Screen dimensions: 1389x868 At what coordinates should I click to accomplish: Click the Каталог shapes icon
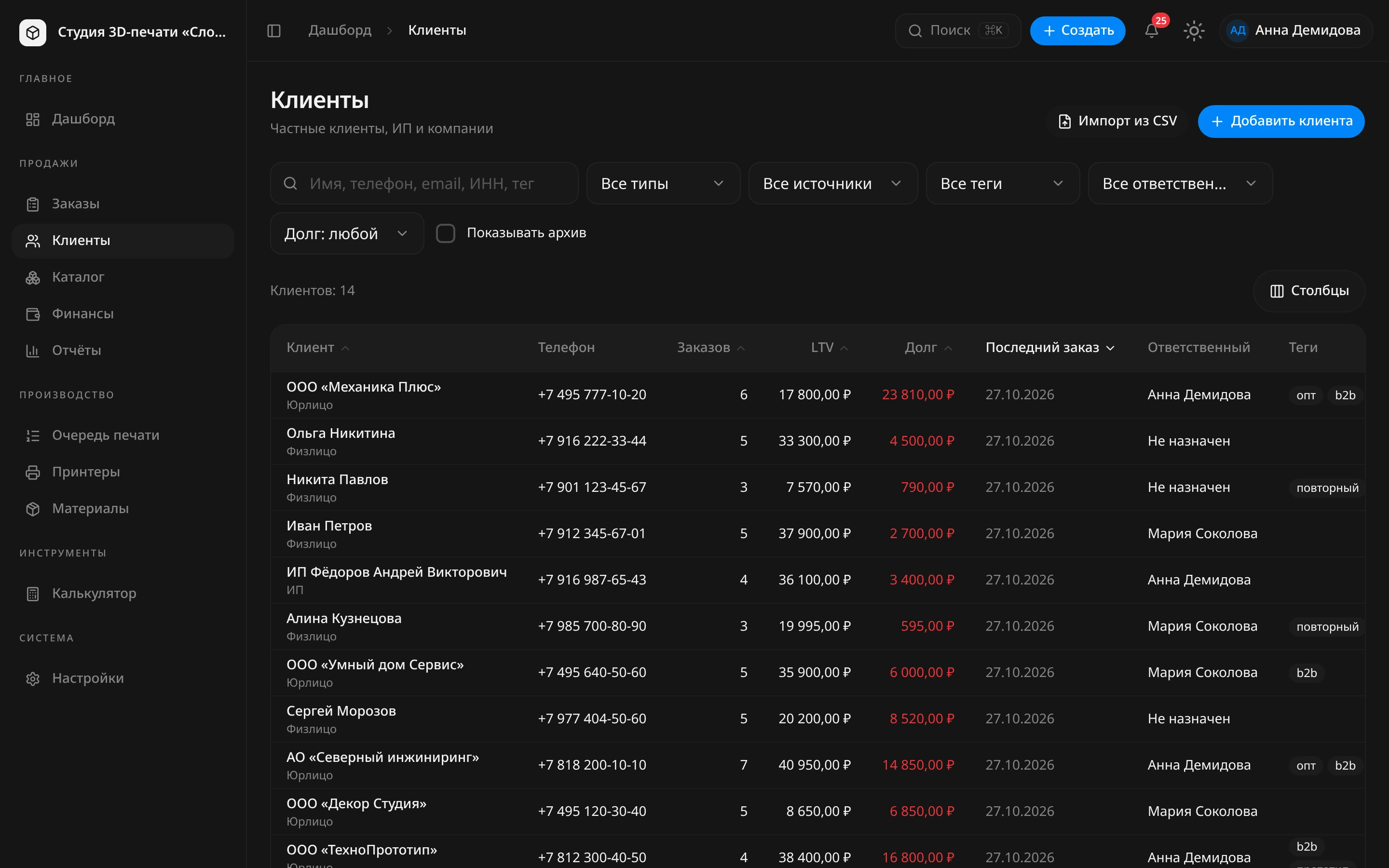click(x=33, y=278)
